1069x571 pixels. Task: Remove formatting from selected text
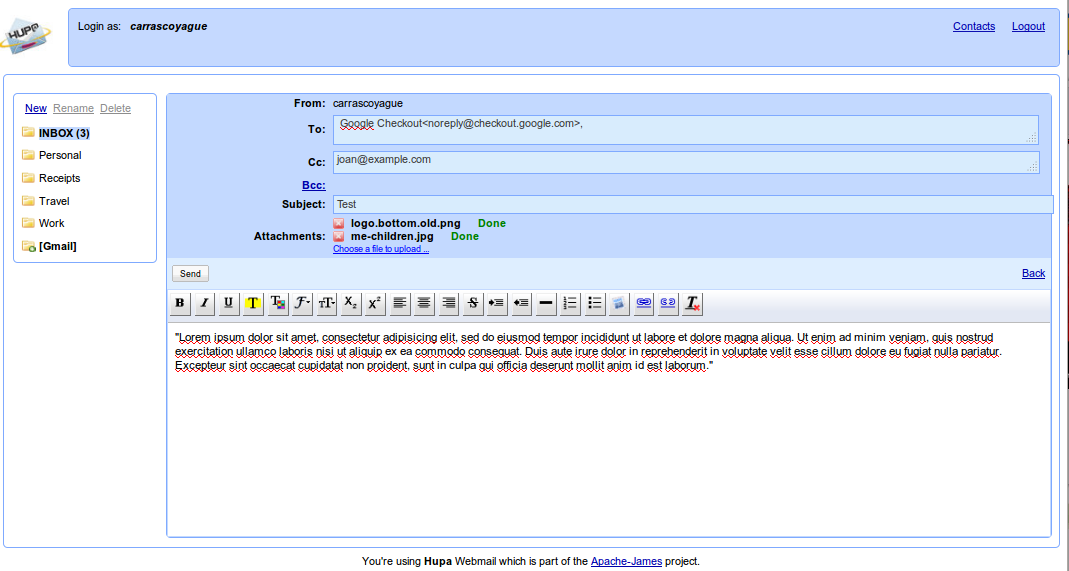693,303
